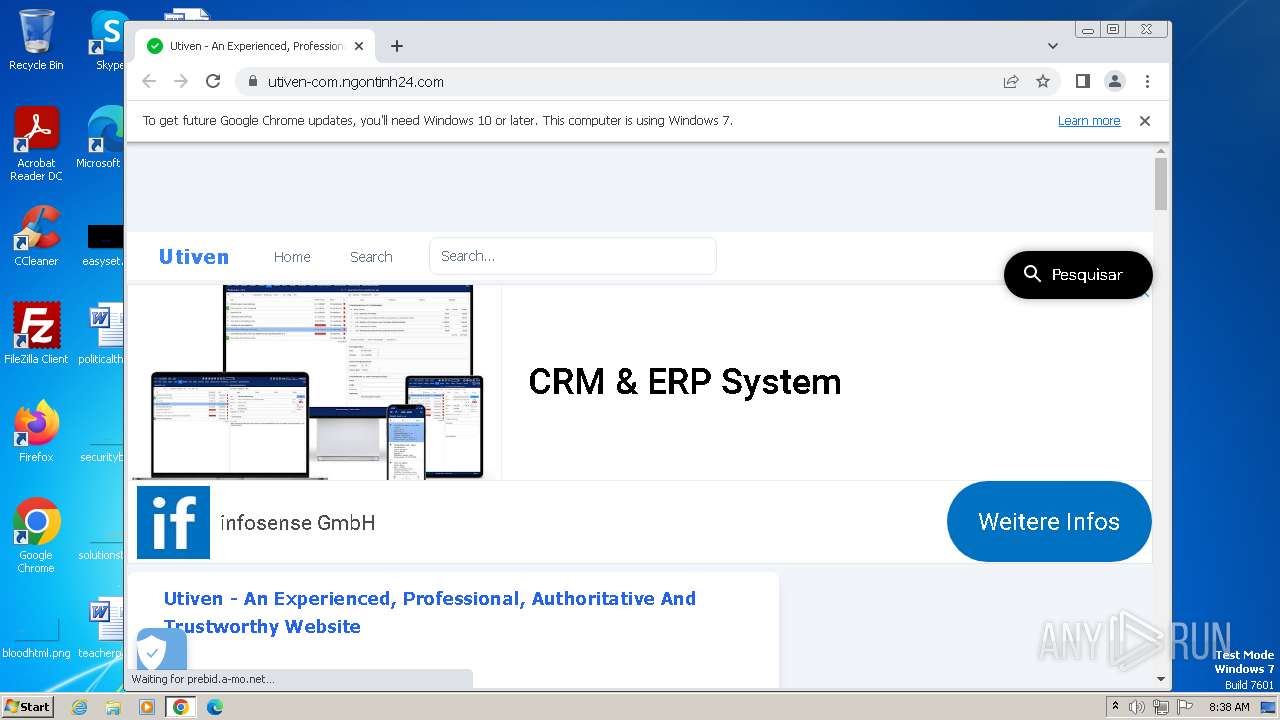Screen dimensions: 1280x720
Task: Open Windows Media Player taskbar icon
Action: [147, 707]
